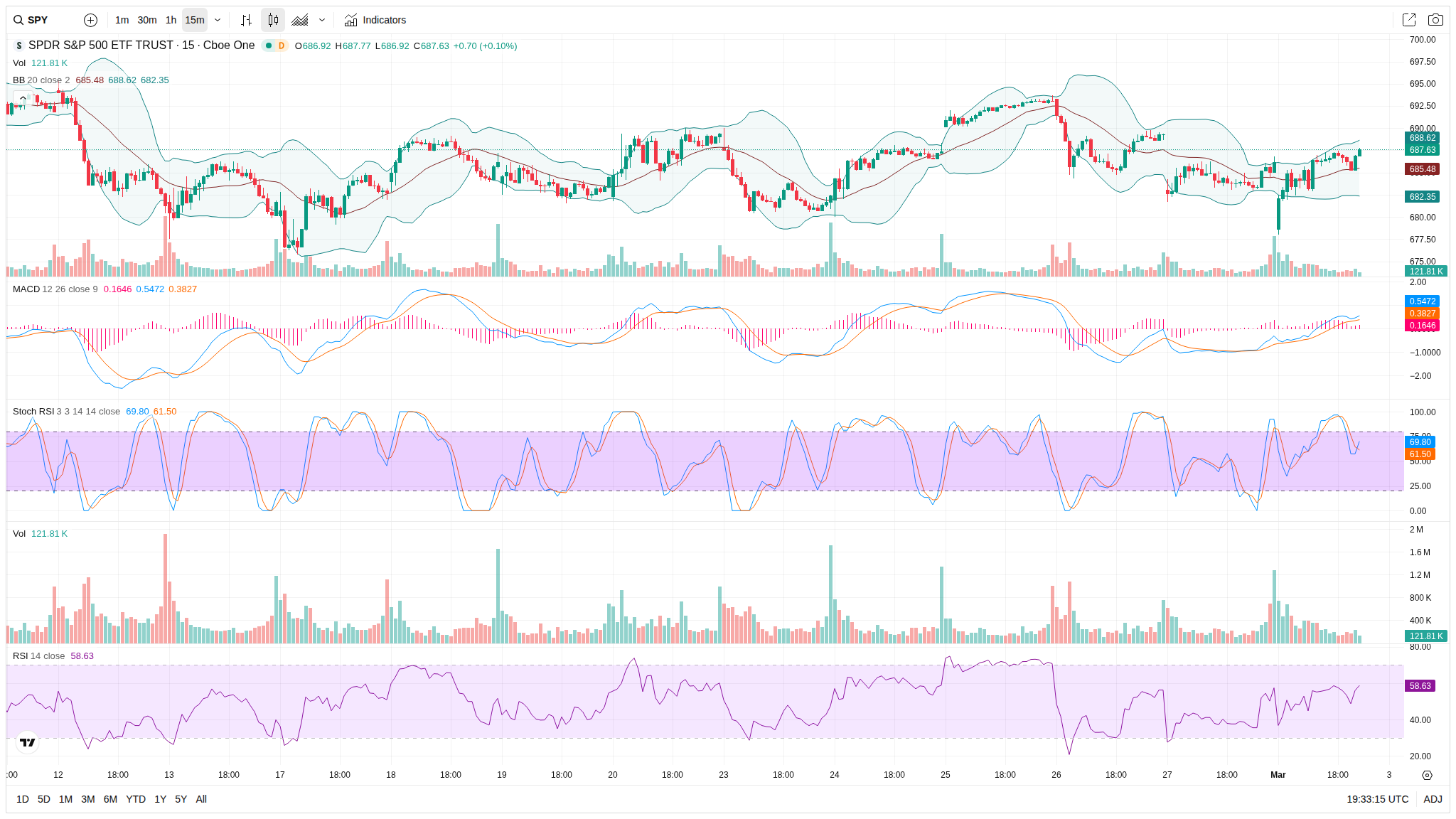Expand the time interval dropdown arrow
The image size is (1456, 819).
[218, 20]
